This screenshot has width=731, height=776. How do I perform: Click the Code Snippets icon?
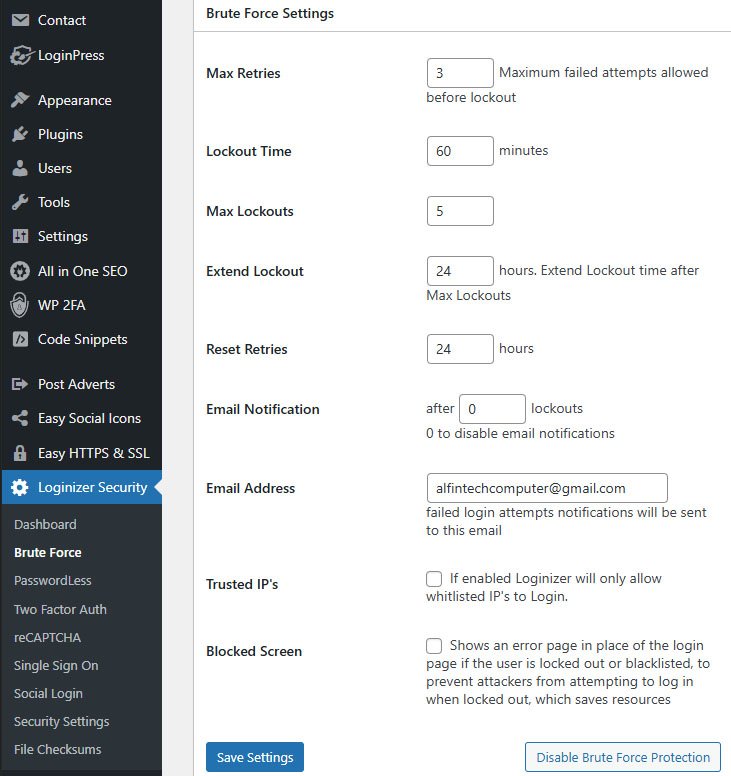20,339
